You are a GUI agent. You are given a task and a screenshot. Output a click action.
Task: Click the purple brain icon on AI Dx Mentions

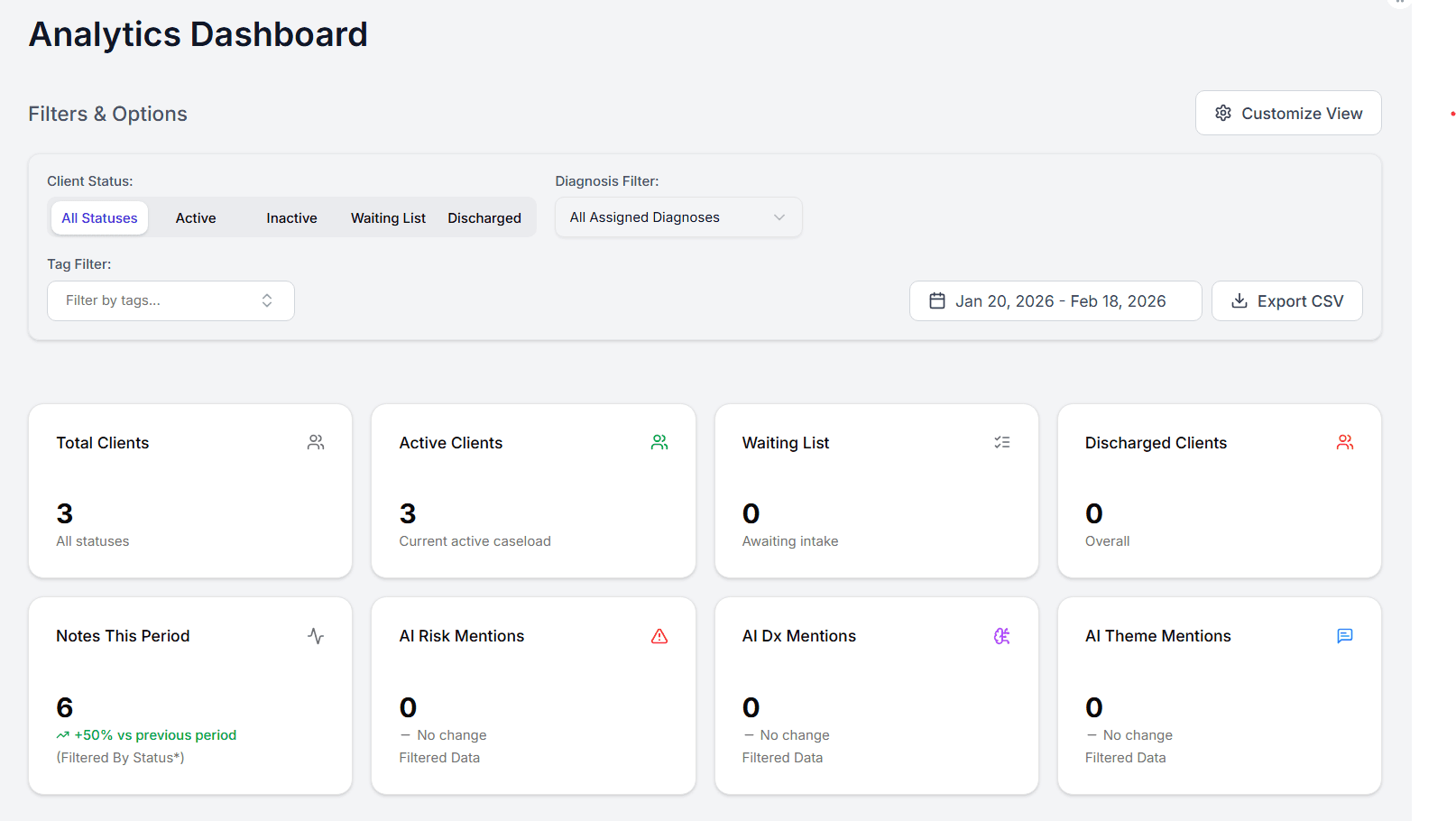1002,635
